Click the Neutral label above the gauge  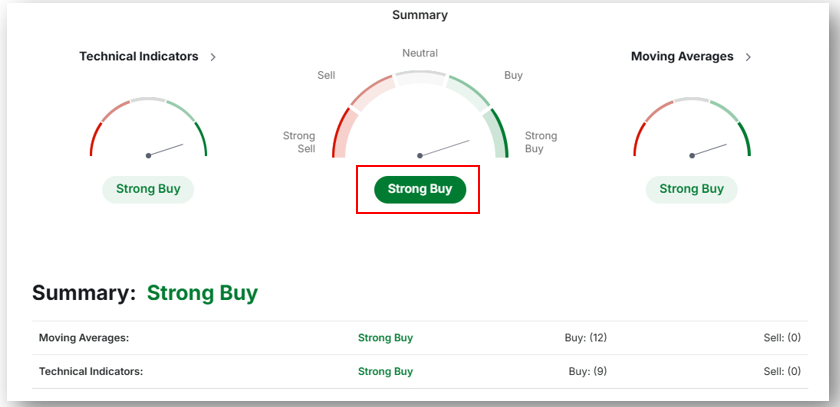click(420, 53)
